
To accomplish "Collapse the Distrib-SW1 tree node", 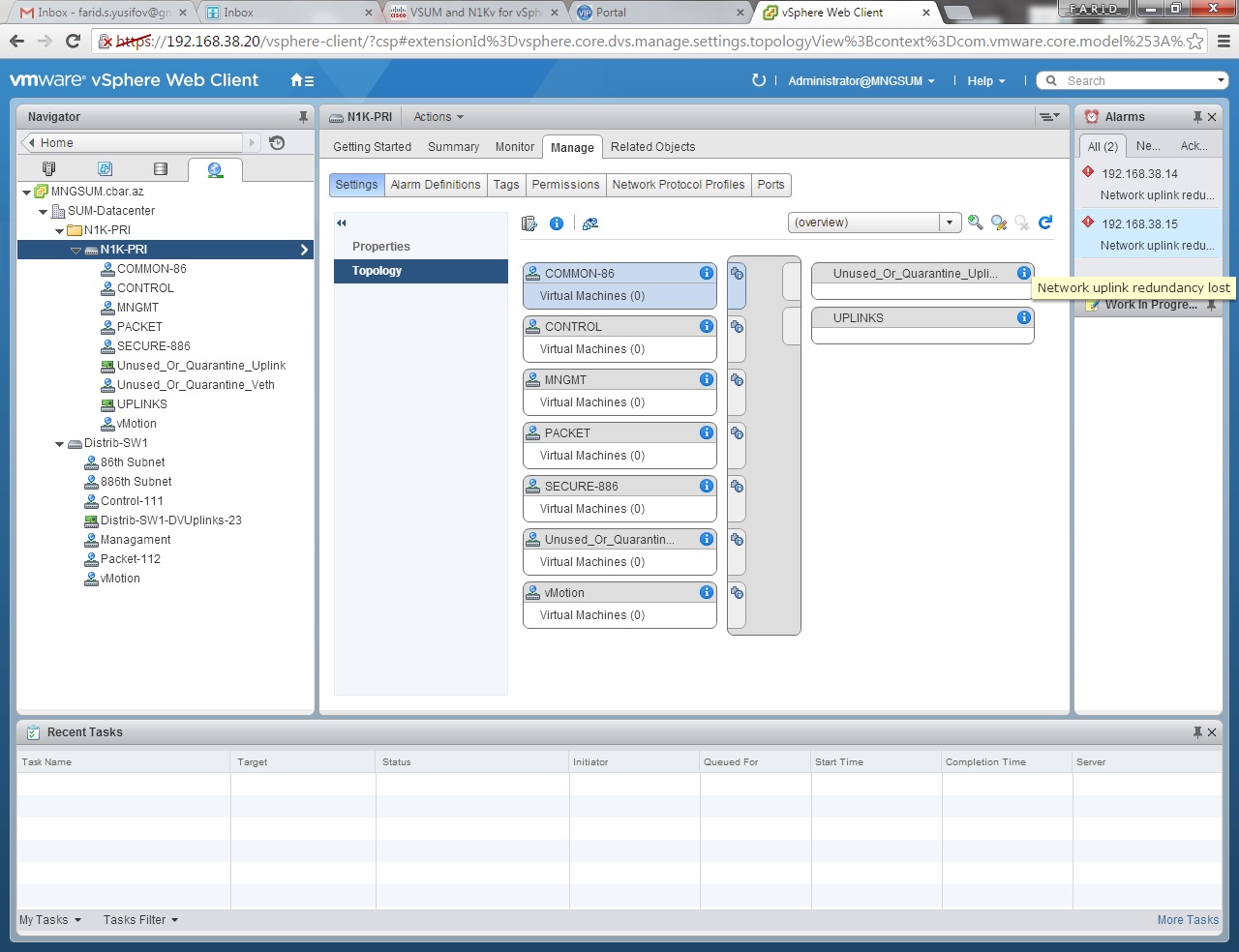I will click(60, 444).
